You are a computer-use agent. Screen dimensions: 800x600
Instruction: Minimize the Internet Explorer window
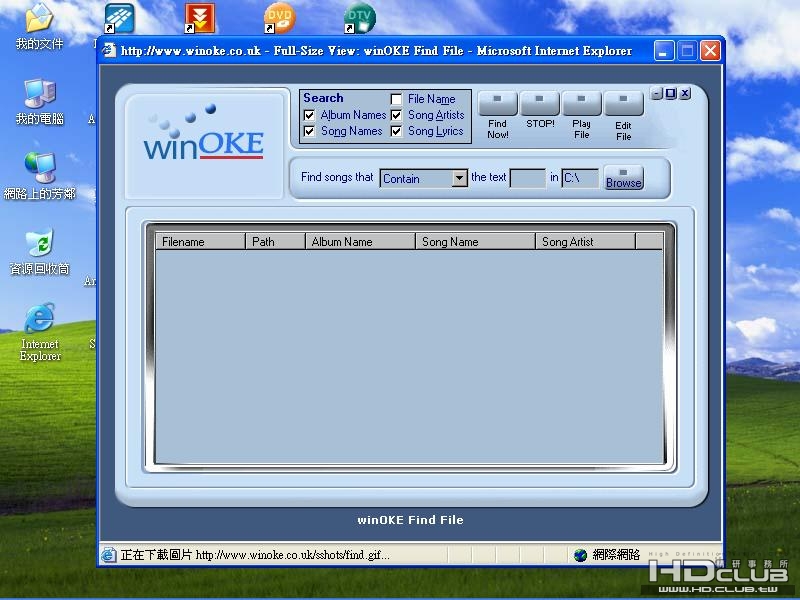tap(664, 51)
